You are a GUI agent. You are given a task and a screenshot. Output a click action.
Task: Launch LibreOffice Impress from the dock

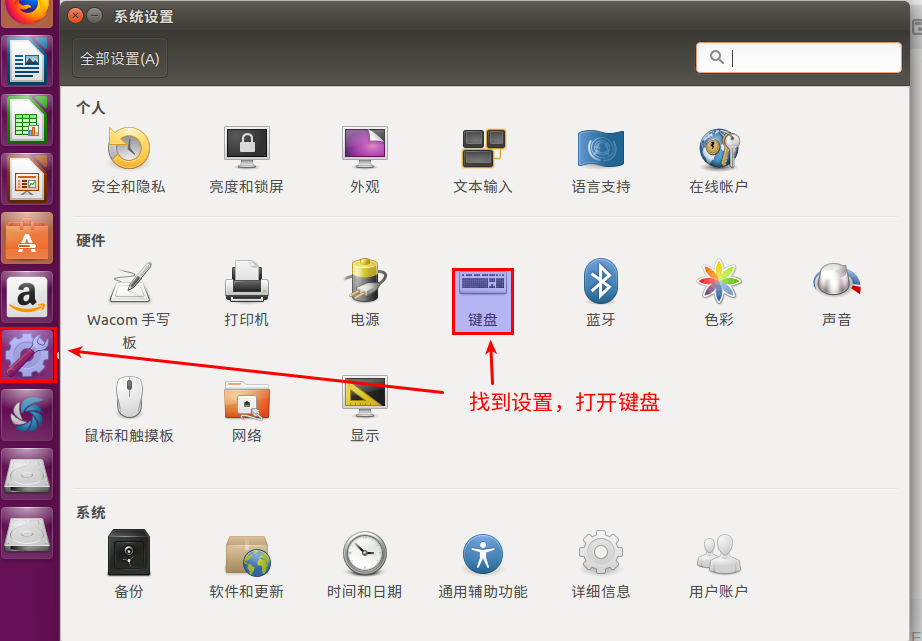point(27,179)
